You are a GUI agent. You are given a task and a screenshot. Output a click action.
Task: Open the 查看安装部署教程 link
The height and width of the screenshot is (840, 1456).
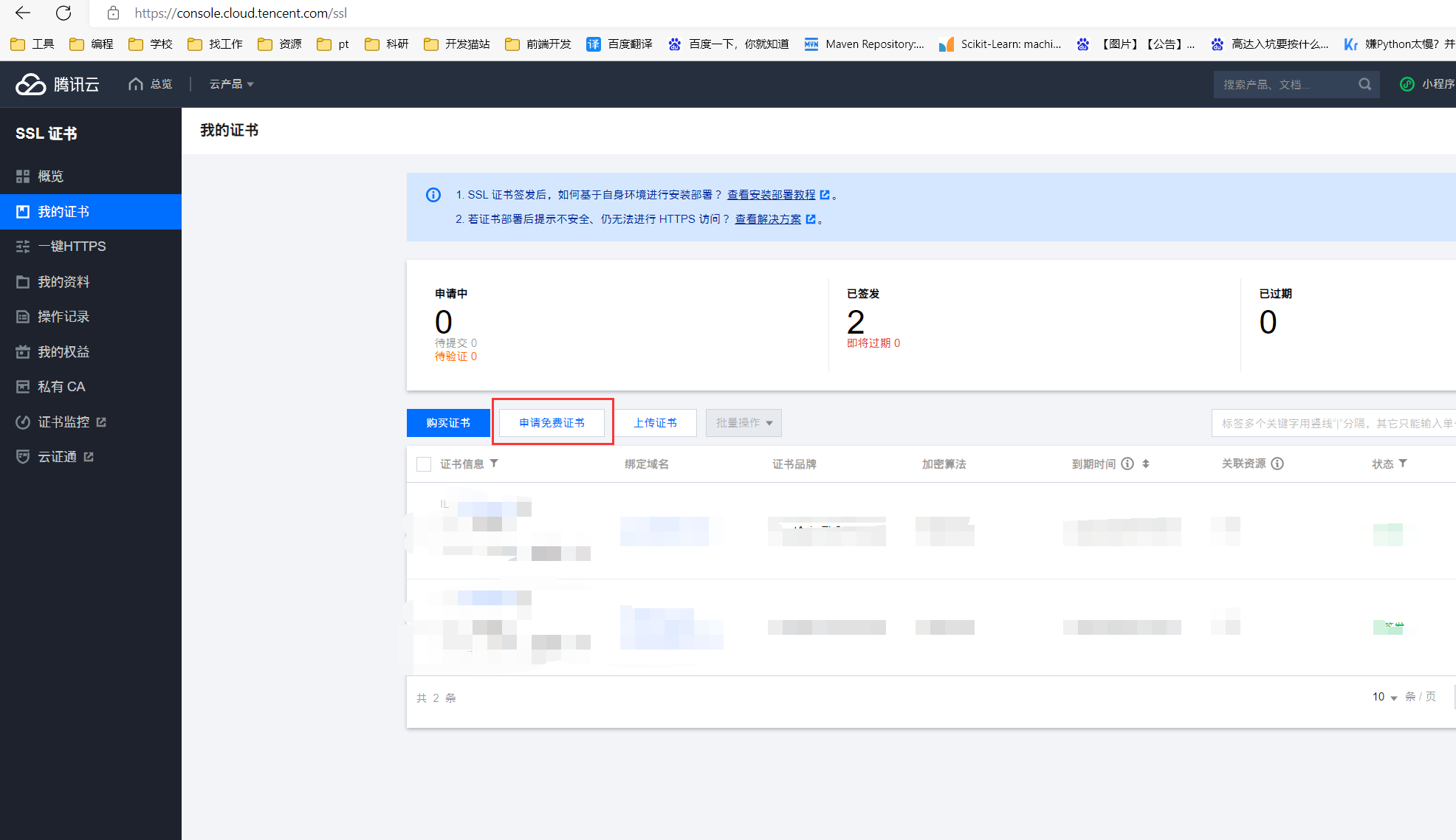(x=772, y=195)
